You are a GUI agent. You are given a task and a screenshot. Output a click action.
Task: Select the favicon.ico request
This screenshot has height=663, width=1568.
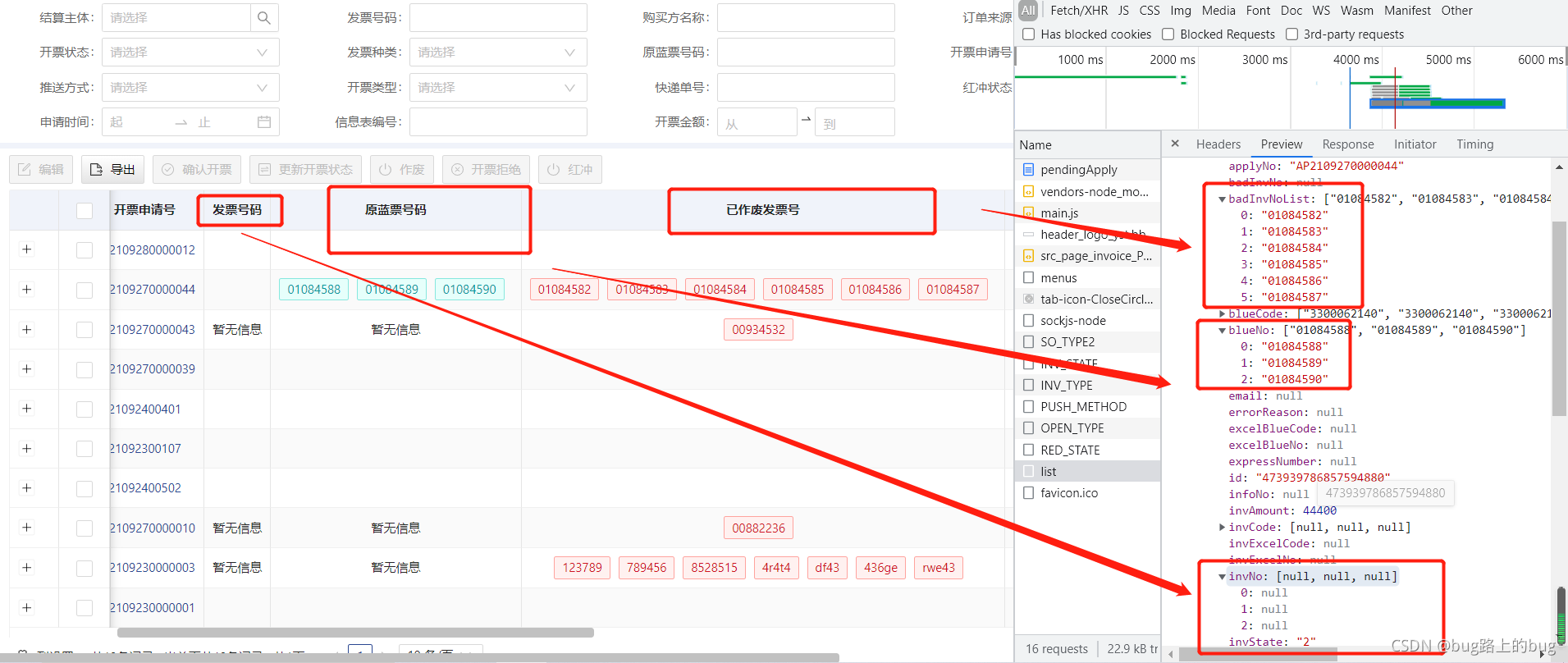[x=1088, y=493]
